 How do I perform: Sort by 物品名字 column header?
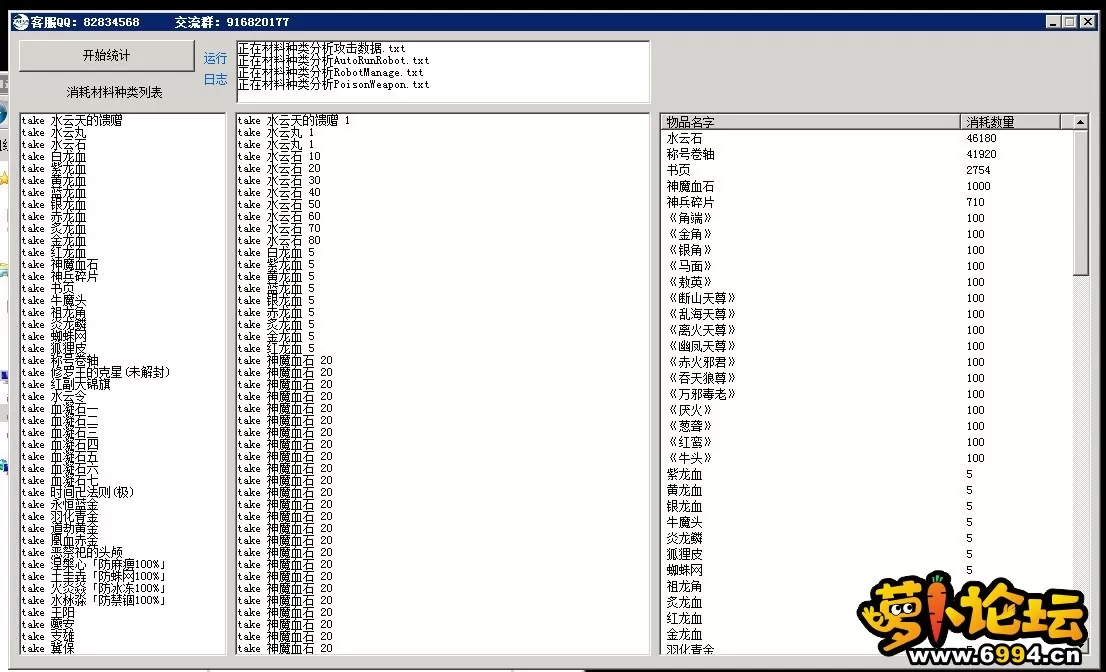(x=810, y=122)
